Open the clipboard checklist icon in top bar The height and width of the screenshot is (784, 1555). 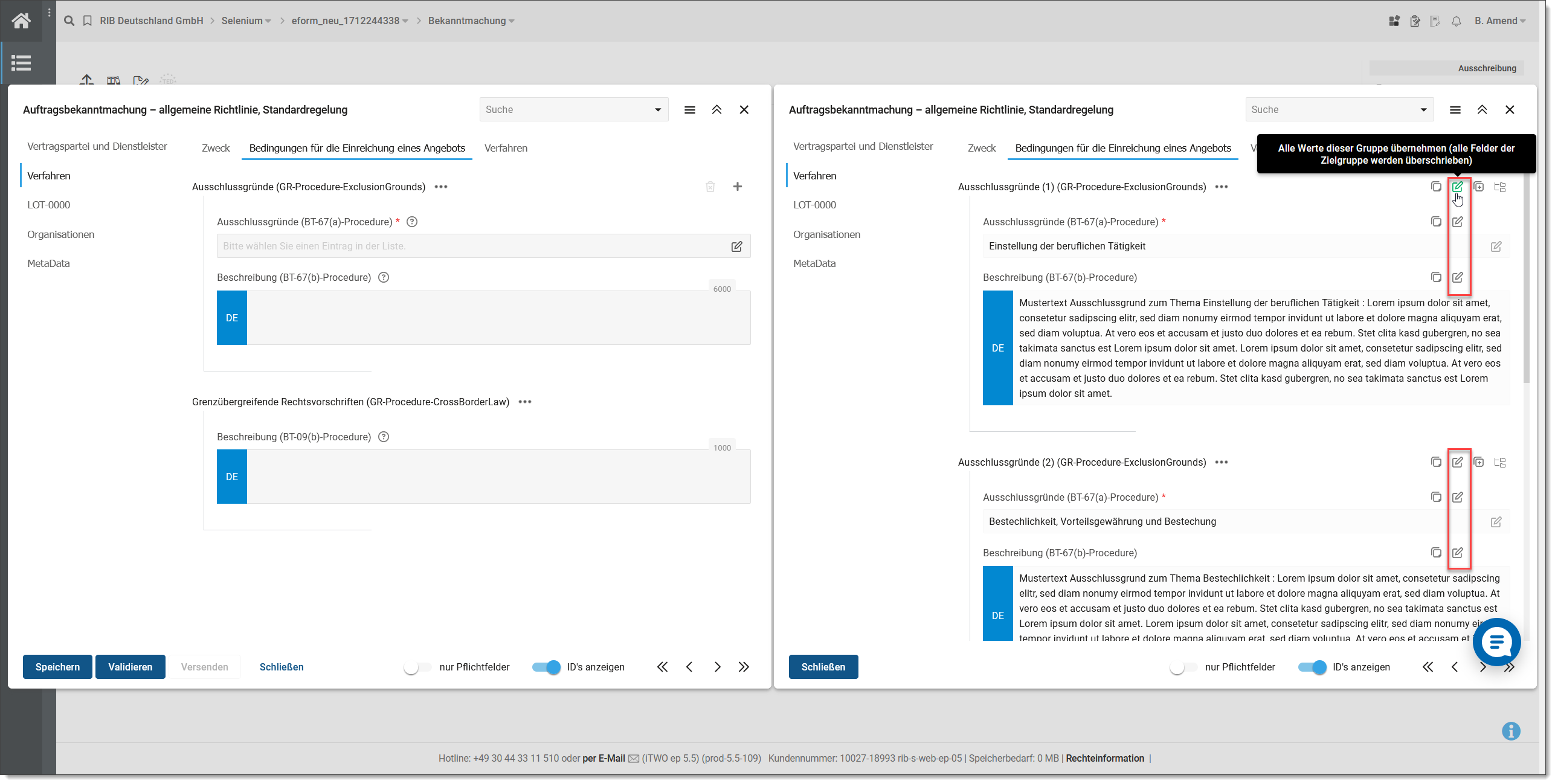coord(1415,21)
